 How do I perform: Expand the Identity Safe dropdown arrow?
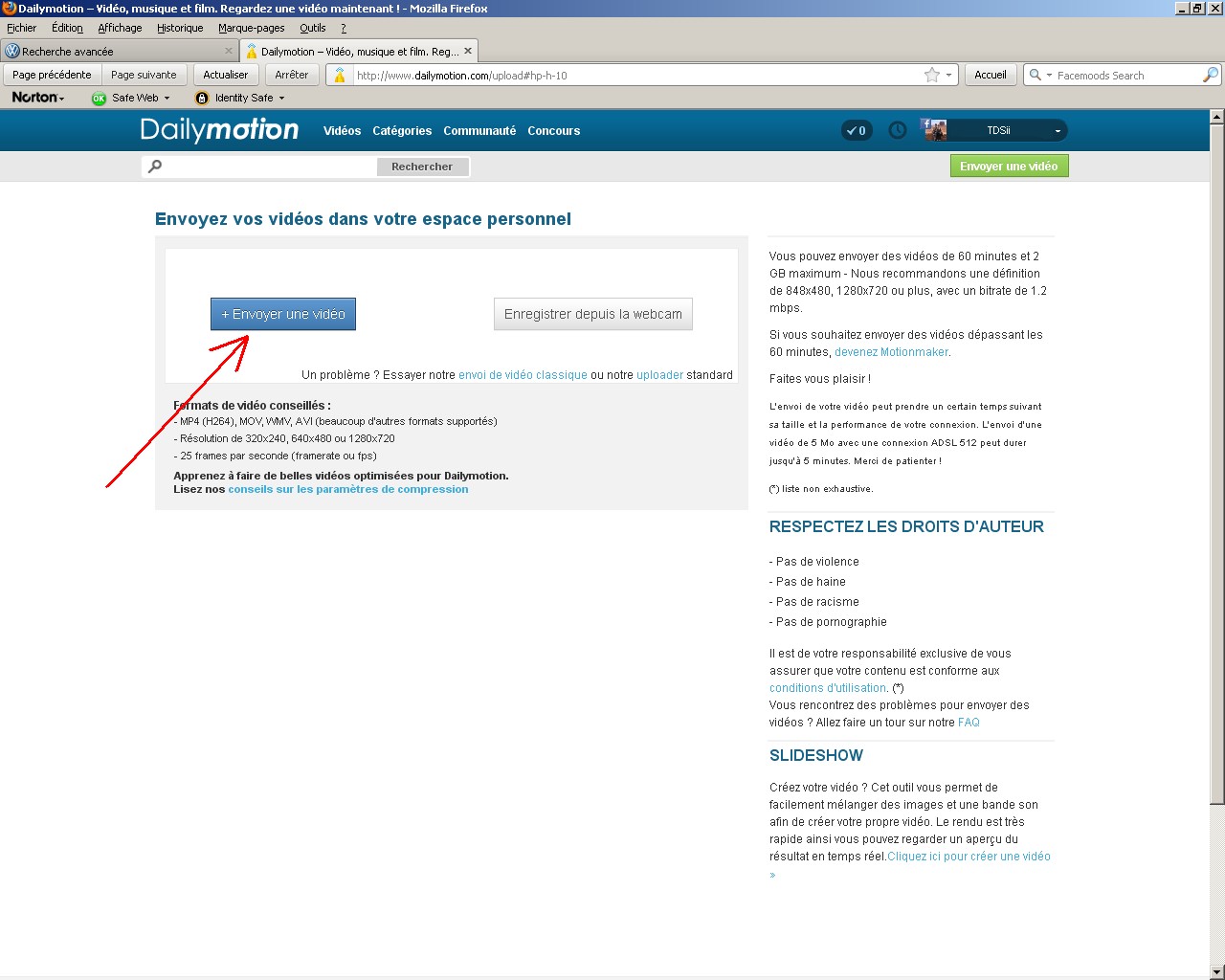click(281, 98)
